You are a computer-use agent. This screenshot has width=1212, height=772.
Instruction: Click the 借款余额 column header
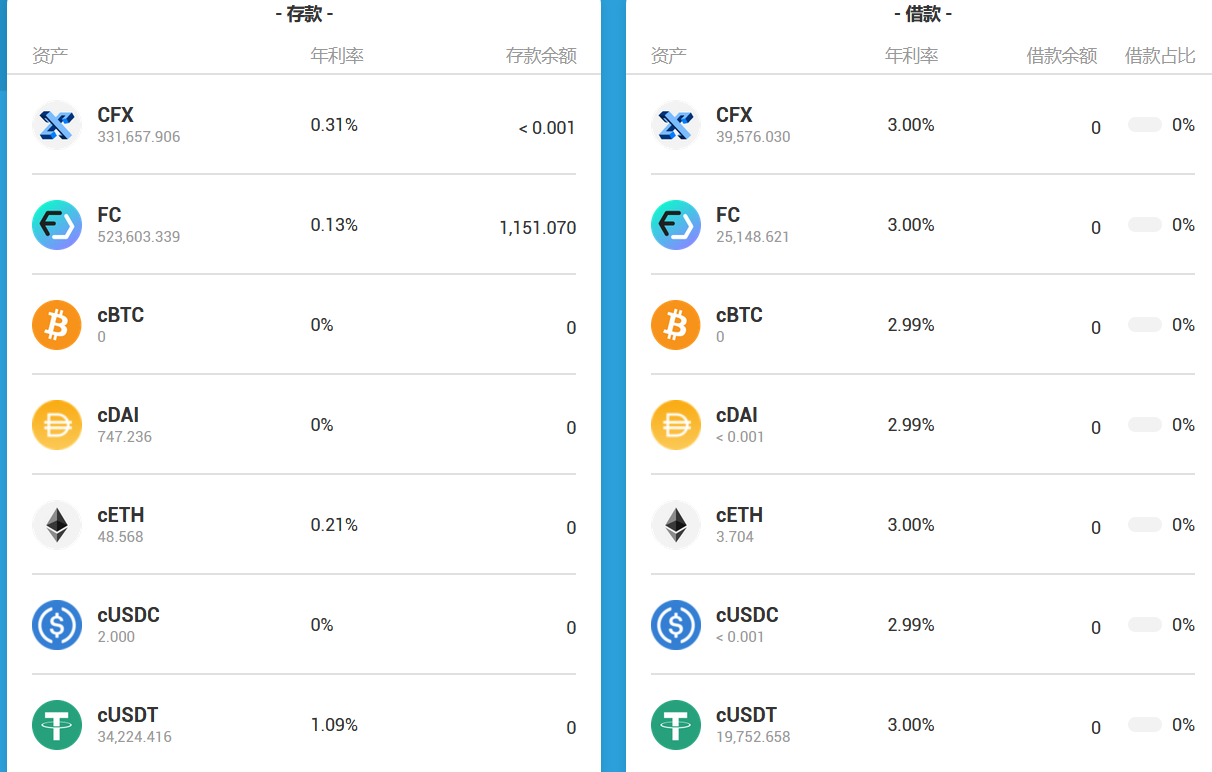point(1062,56)
